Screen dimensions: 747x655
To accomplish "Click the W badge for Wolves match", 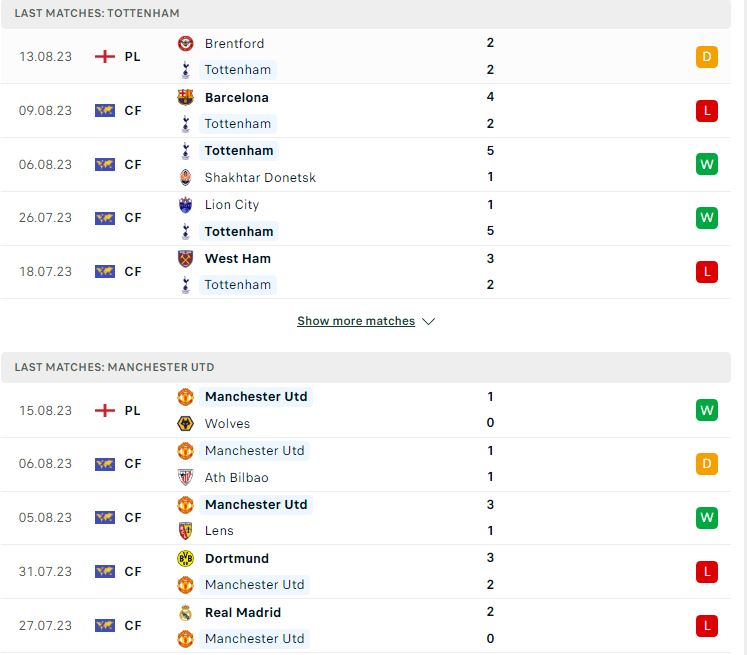I will click(x=707, y=410).
